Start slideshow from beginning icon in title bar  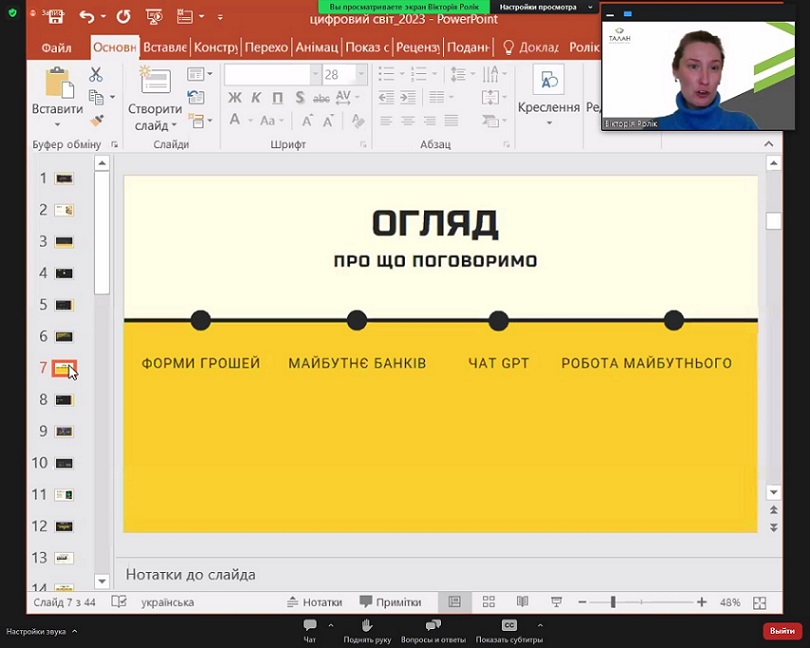coord(154,17)
